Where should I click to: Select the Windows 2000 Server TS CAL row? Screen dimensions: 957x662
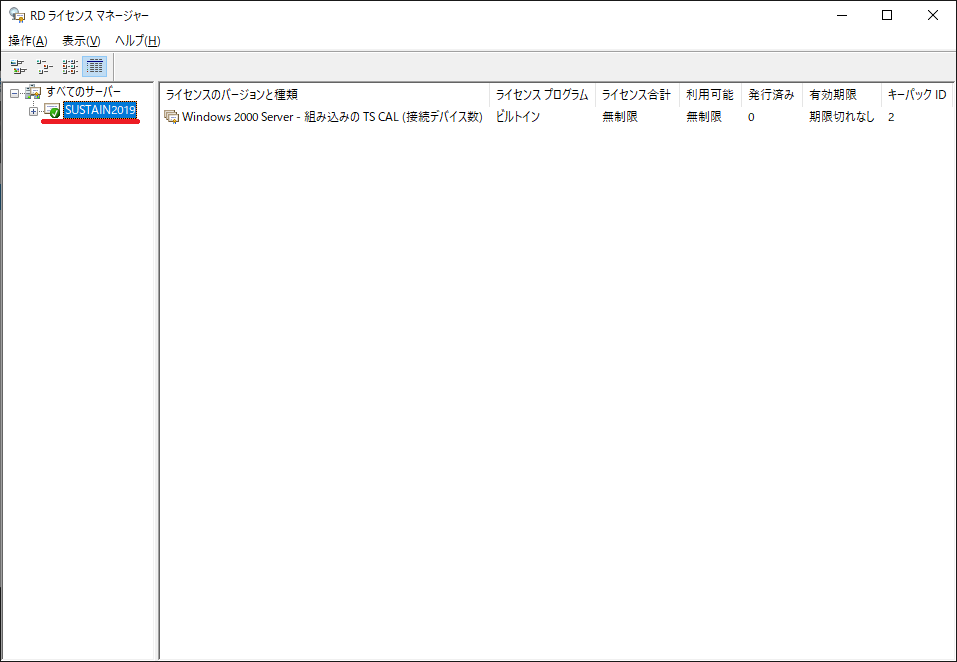pos(556,117)
